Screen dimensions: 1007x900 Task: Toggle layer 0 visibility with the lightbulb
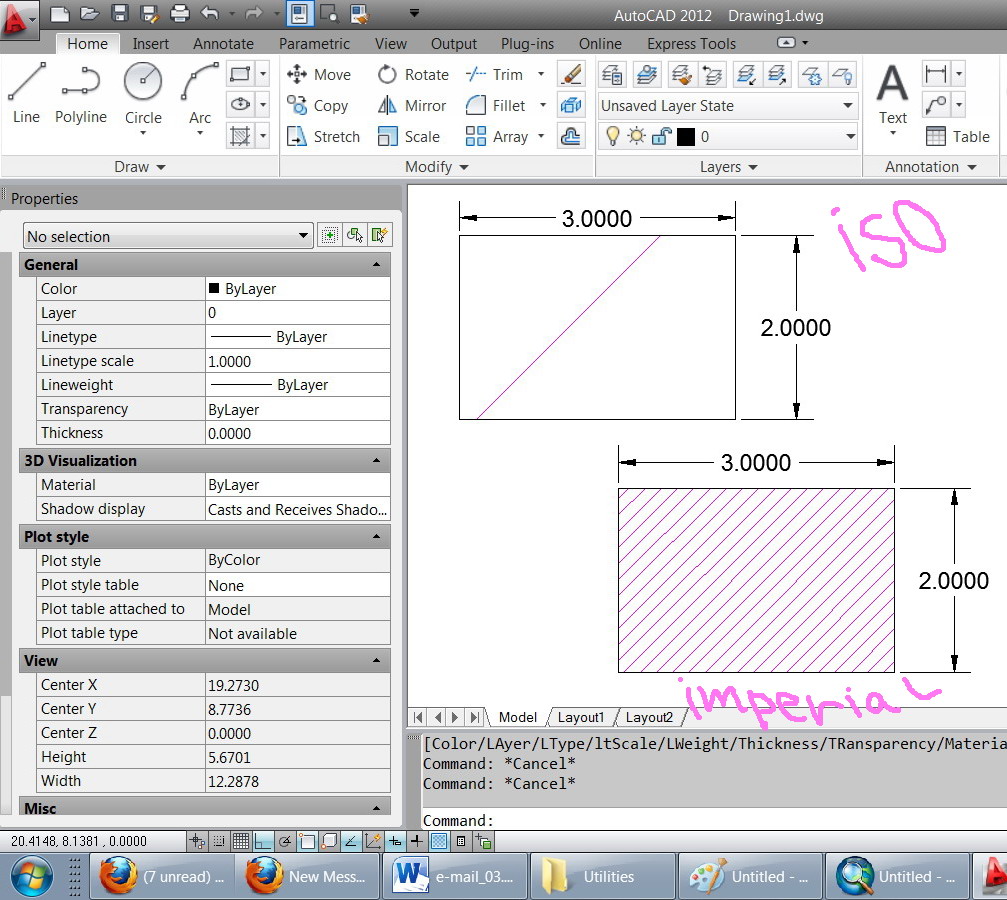click(614, 135)
